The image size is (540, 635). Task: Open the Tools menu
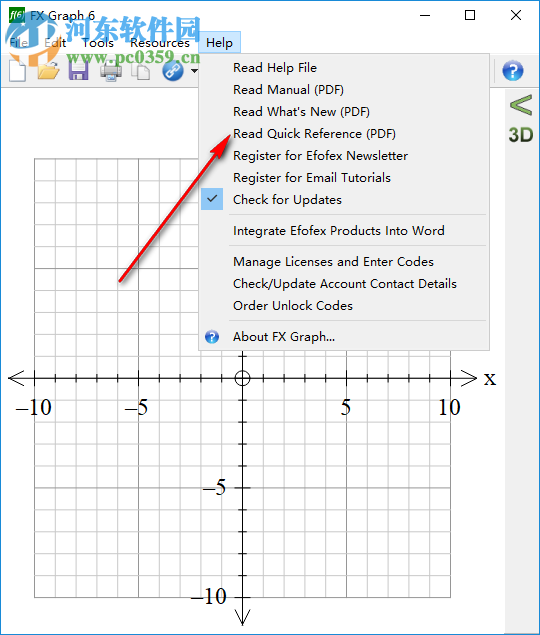[98, 43]
